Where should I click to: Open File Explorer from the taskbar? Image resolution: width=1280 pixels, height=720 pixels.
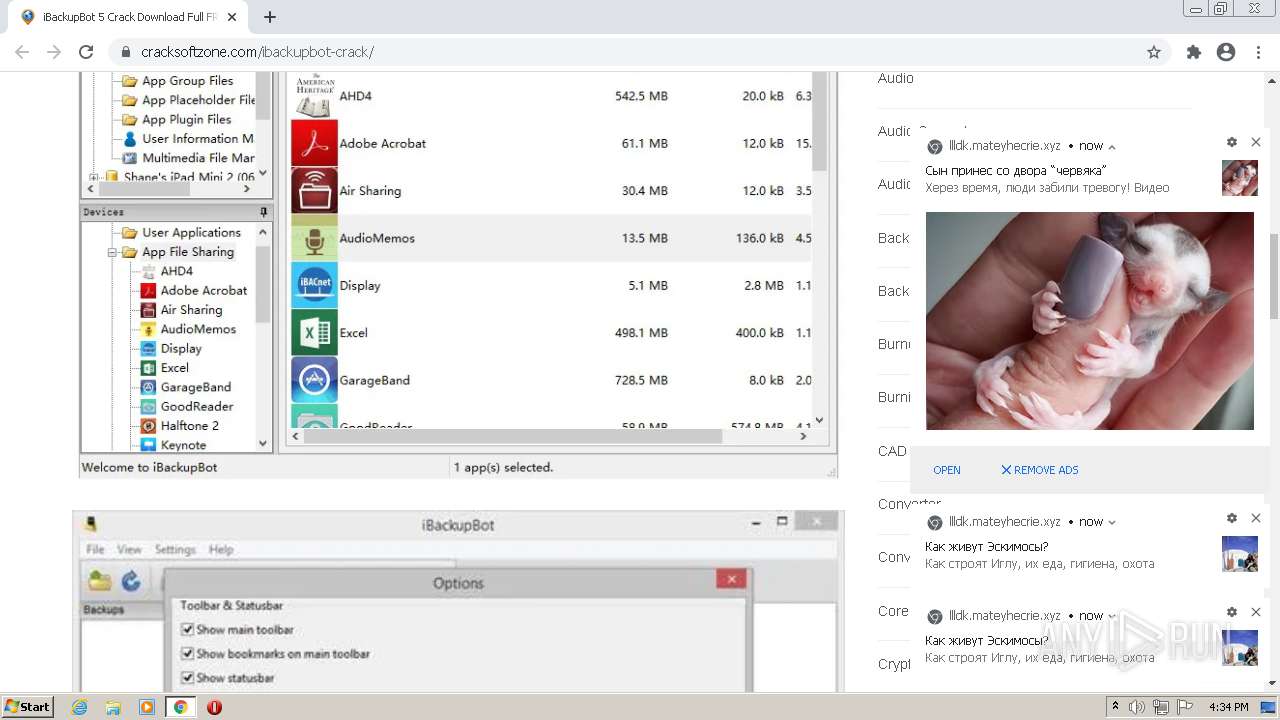click(x=113, y=707)
